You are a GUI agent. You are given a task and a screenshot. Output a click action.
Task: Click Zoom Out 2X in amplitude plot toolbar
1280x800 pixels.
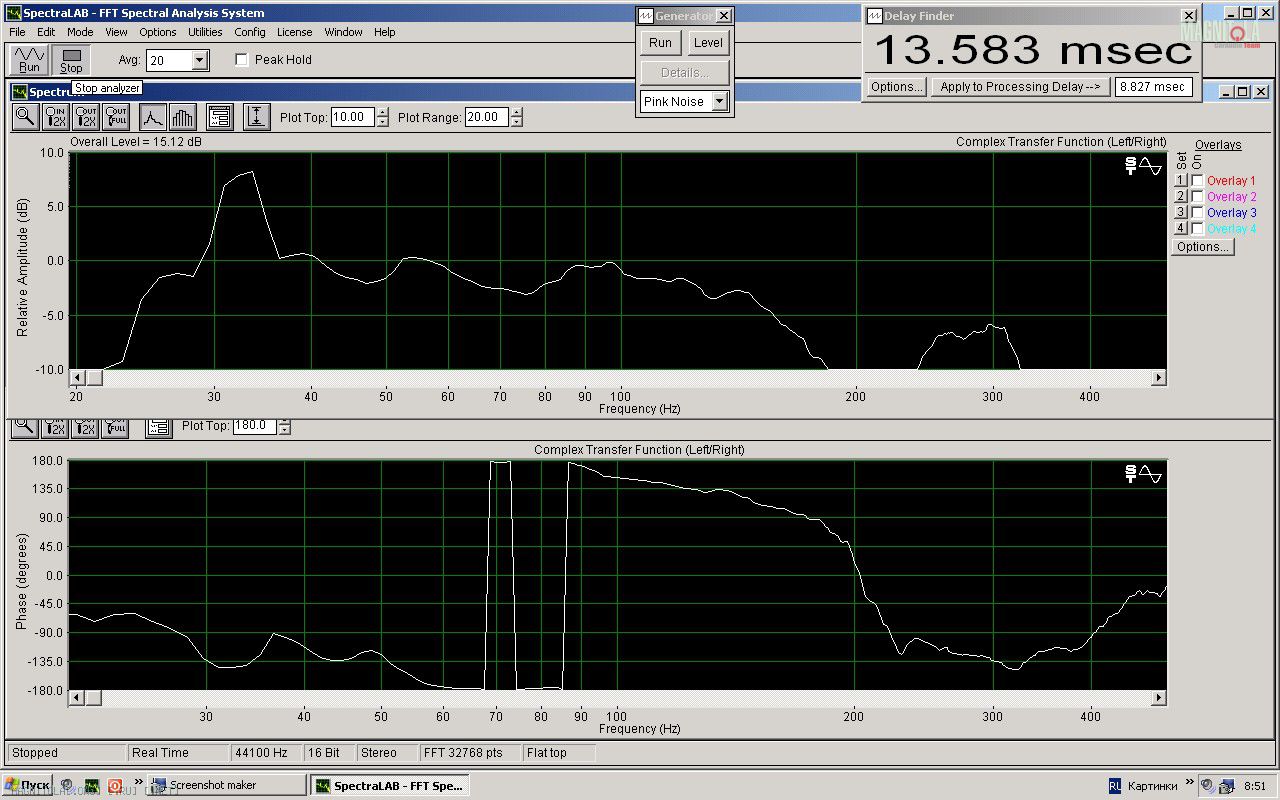point(85,117)
